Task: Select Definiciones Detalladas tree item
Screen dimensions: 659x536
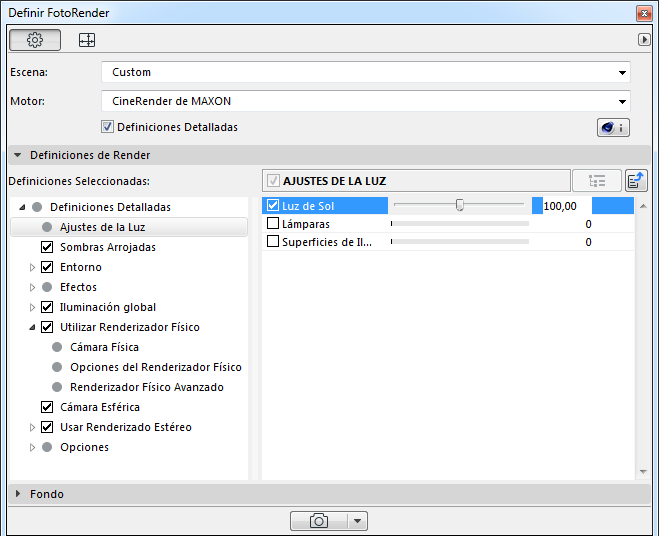Action: point(110,207)
